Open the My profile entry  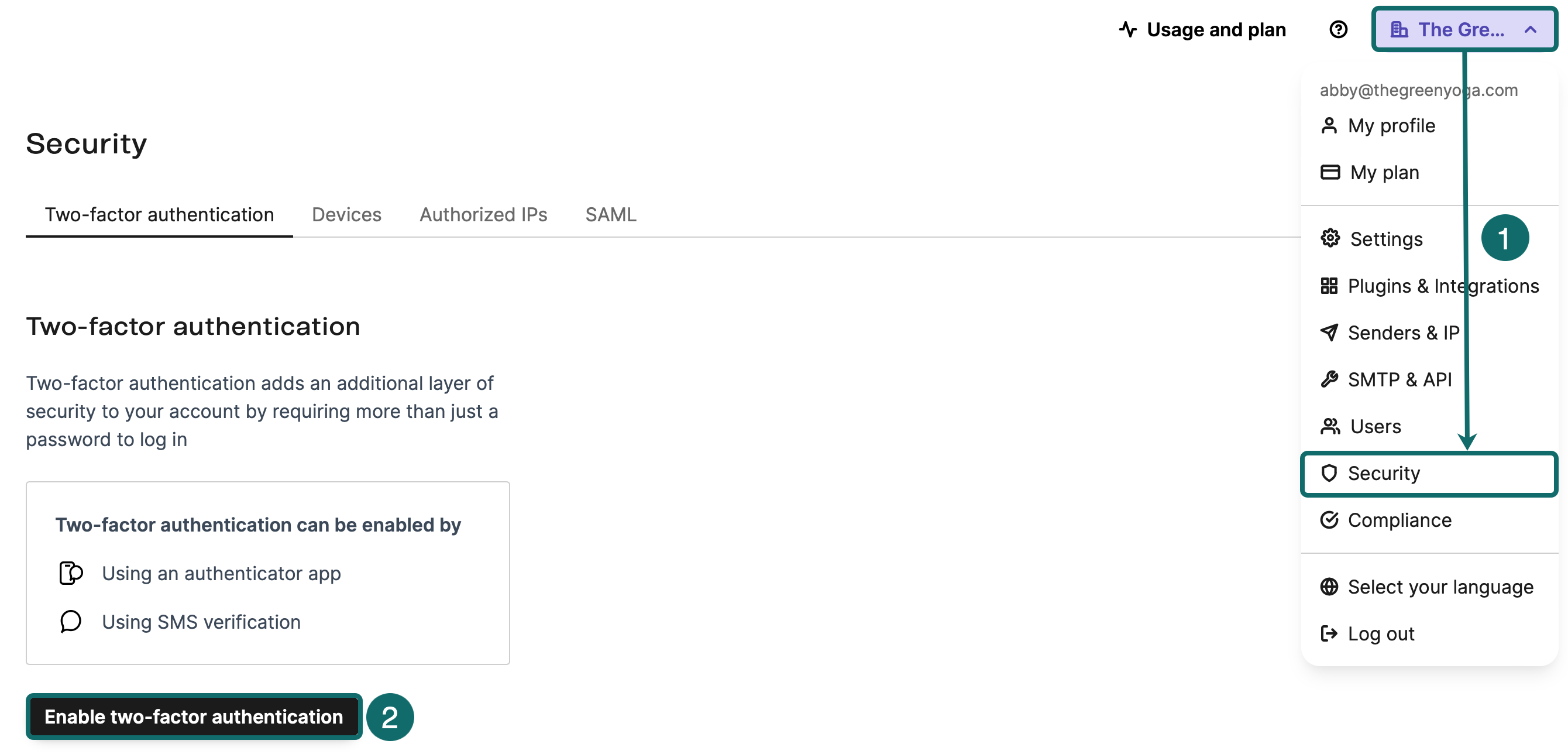click(1391, 125)
